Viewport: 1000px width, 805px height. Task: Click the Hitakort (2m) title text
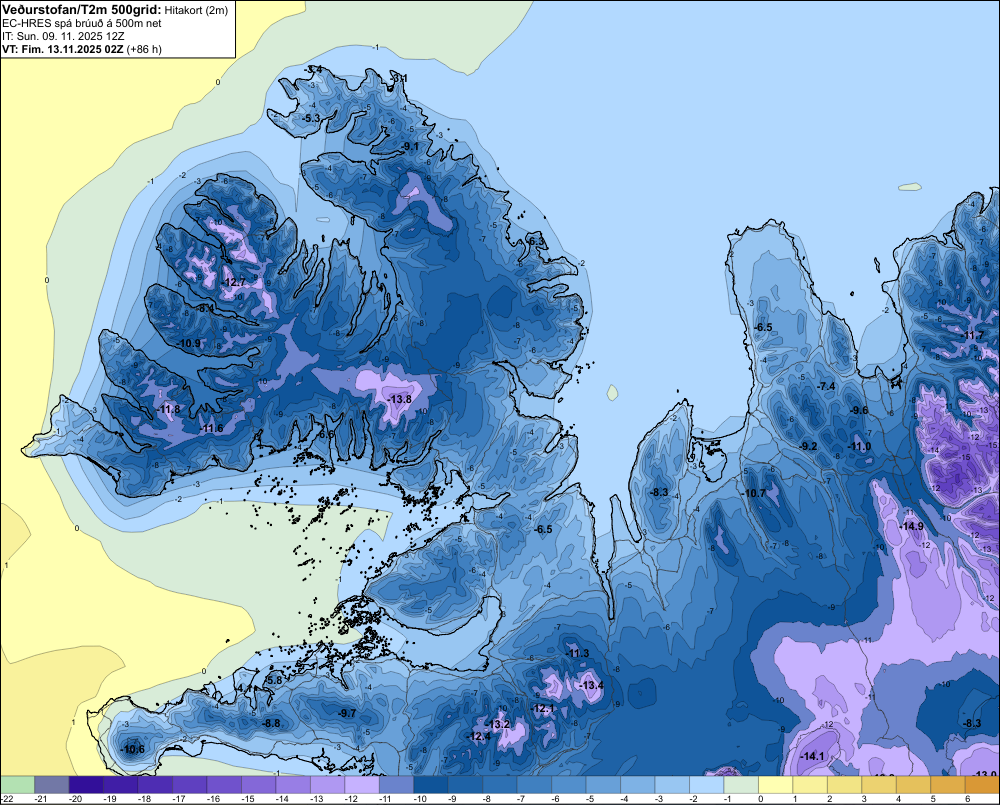(x=195, y=10)
